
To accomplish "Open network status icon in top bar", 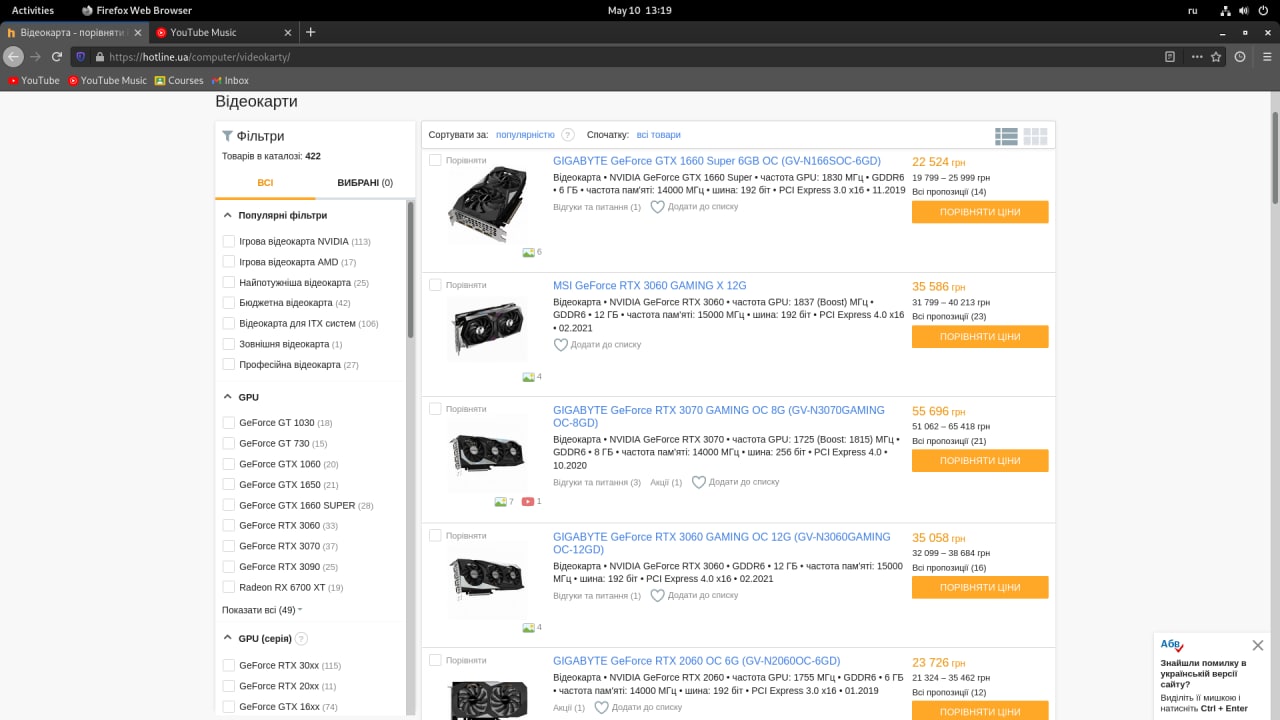I will point(1226,10).
